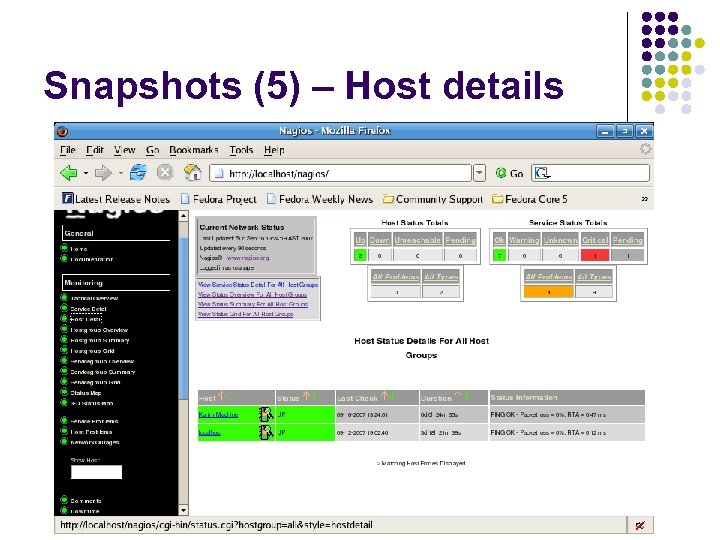
Task: View service details icon for second host row
Action: point(266,433)
